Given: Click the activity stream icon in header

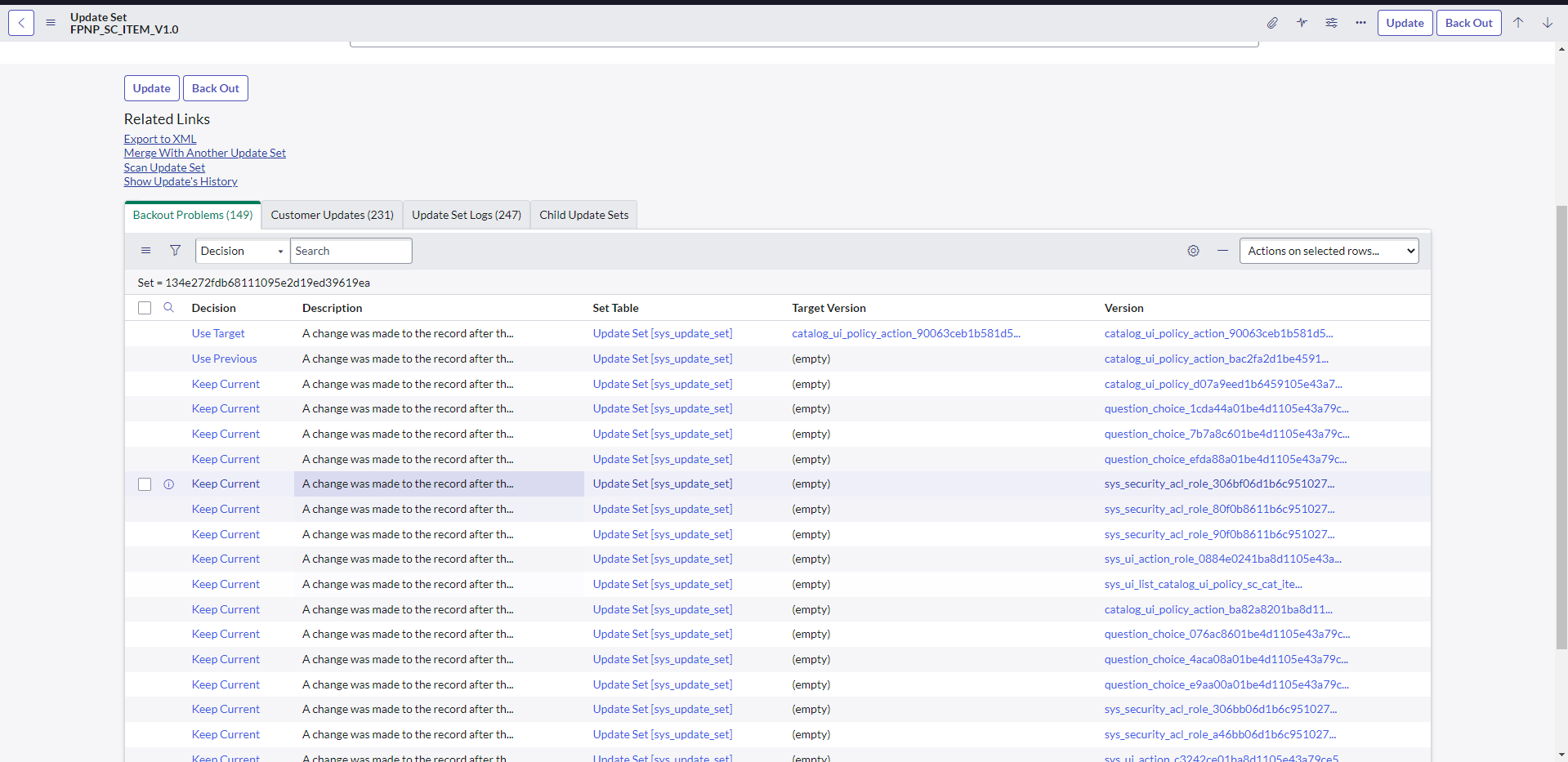Looking at the screenshot, I should [x=1302, y=23].
